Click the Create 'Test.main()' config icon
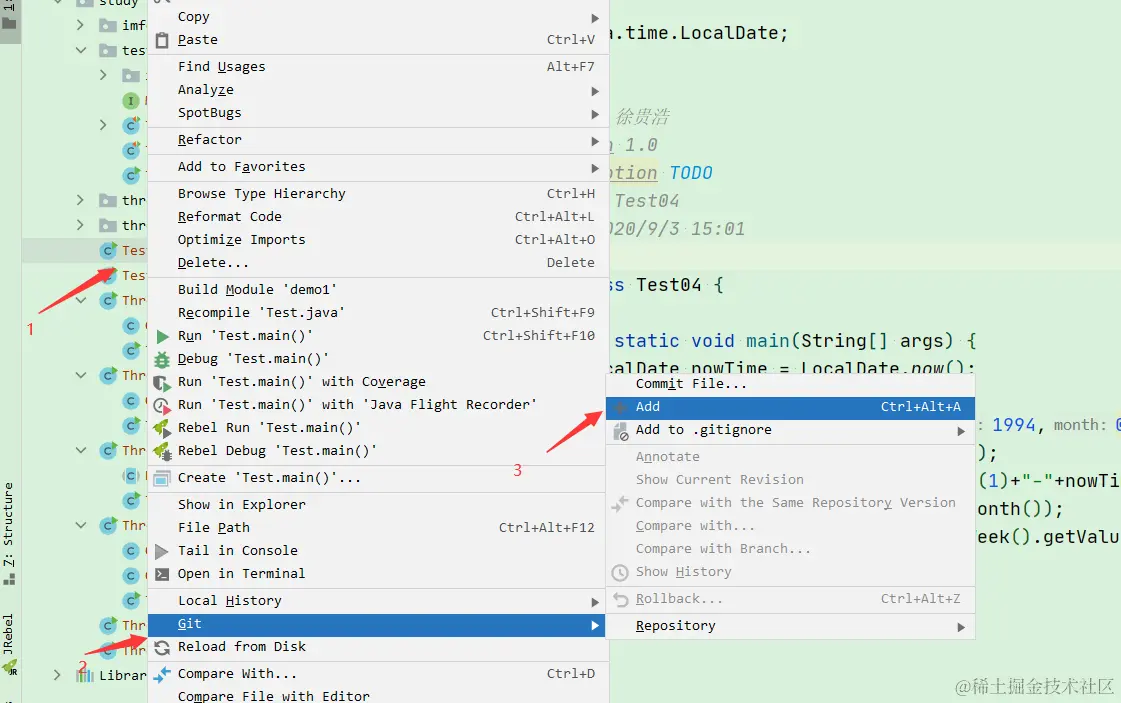 162,478
